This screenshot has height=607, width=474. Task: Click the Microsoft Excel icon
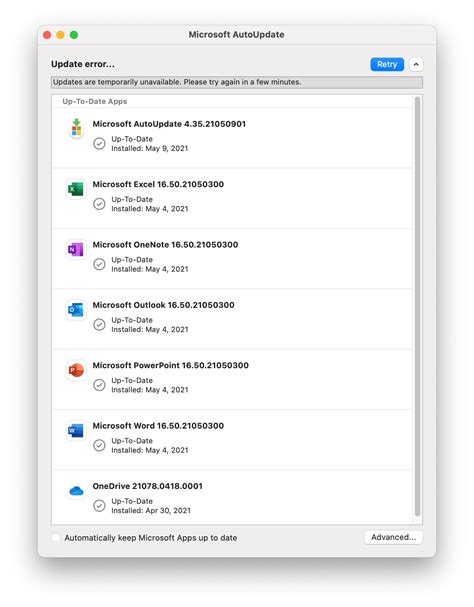76,189
